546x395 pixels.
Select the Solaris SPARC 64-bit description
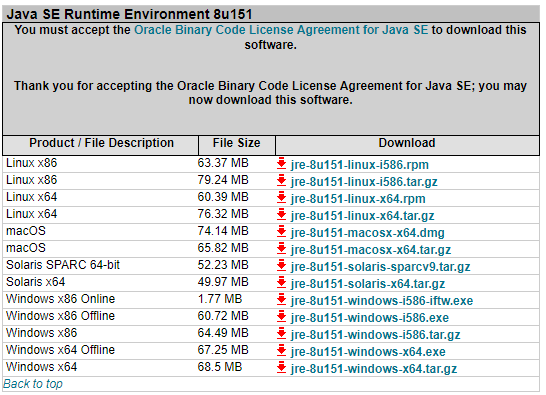pyautogui.click(x=63, y=265)
